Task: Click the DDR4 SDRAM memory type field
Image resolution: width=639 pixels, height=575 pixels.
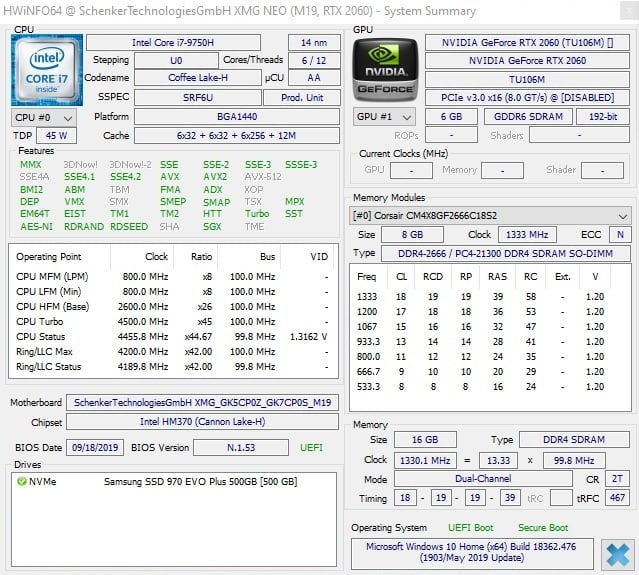Action: (x=574, y=439)
